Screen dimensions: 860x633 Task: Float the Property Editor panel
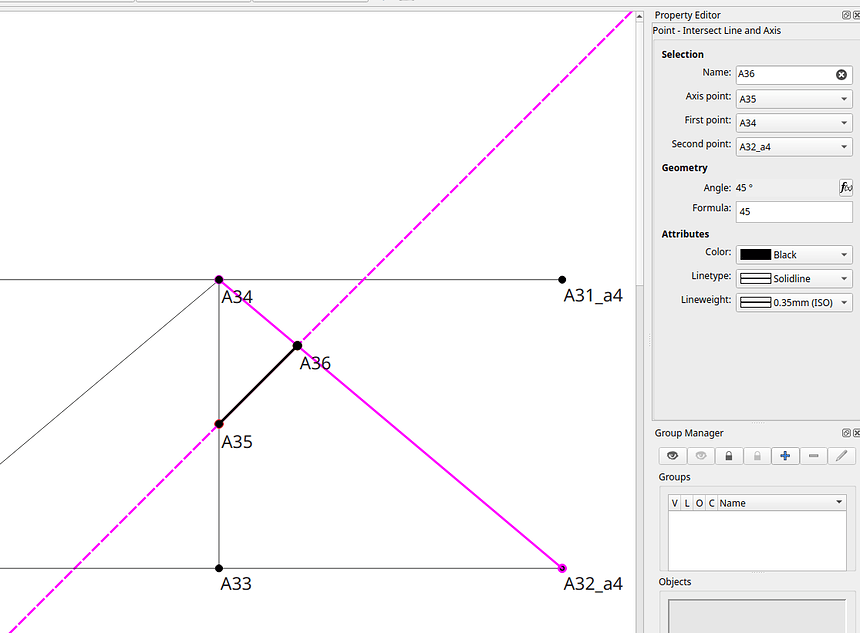845,15
